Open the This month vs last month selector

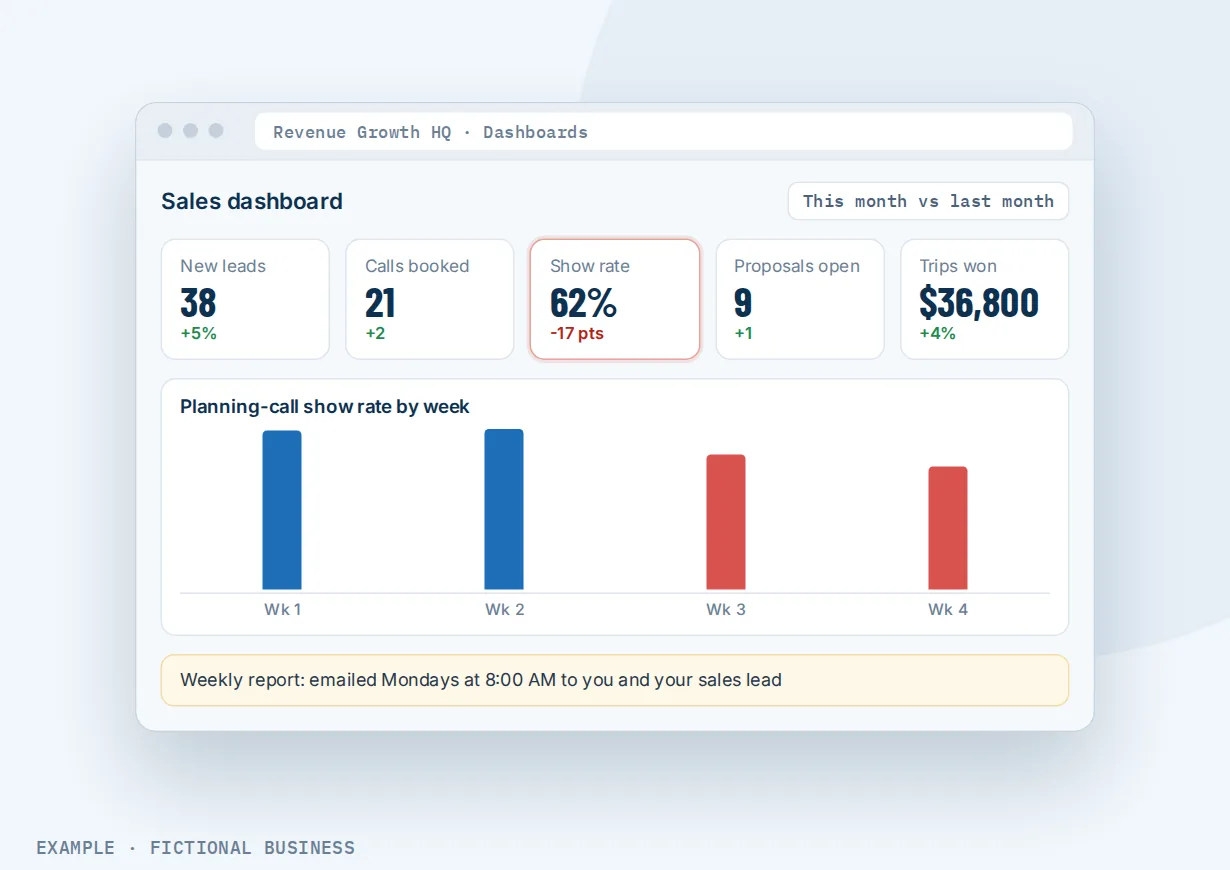[x=928, y=201]
